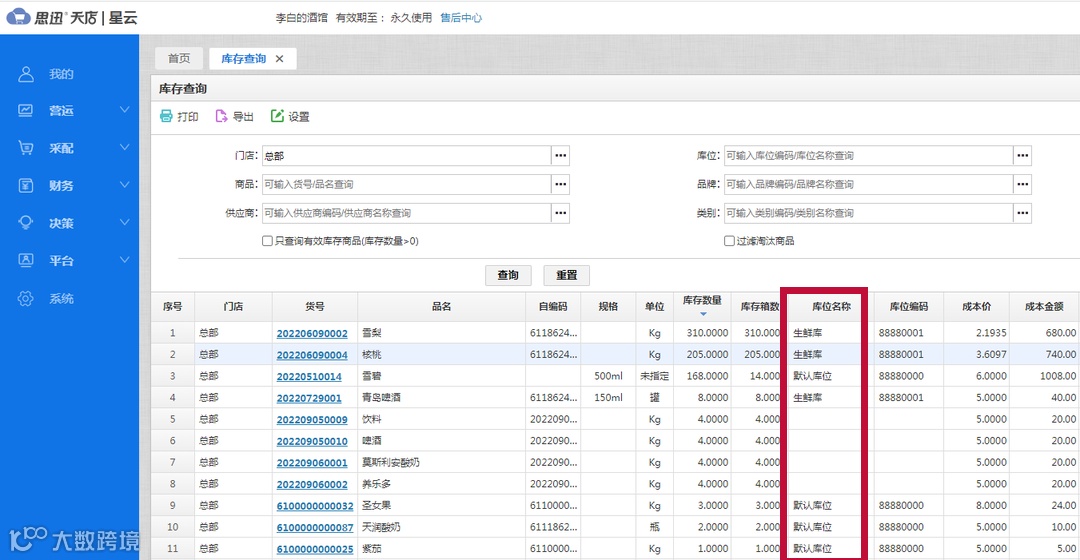This screenshot has height=560, width=1080.
Task: Open item link 6100000000032
Action: point(315,506)
